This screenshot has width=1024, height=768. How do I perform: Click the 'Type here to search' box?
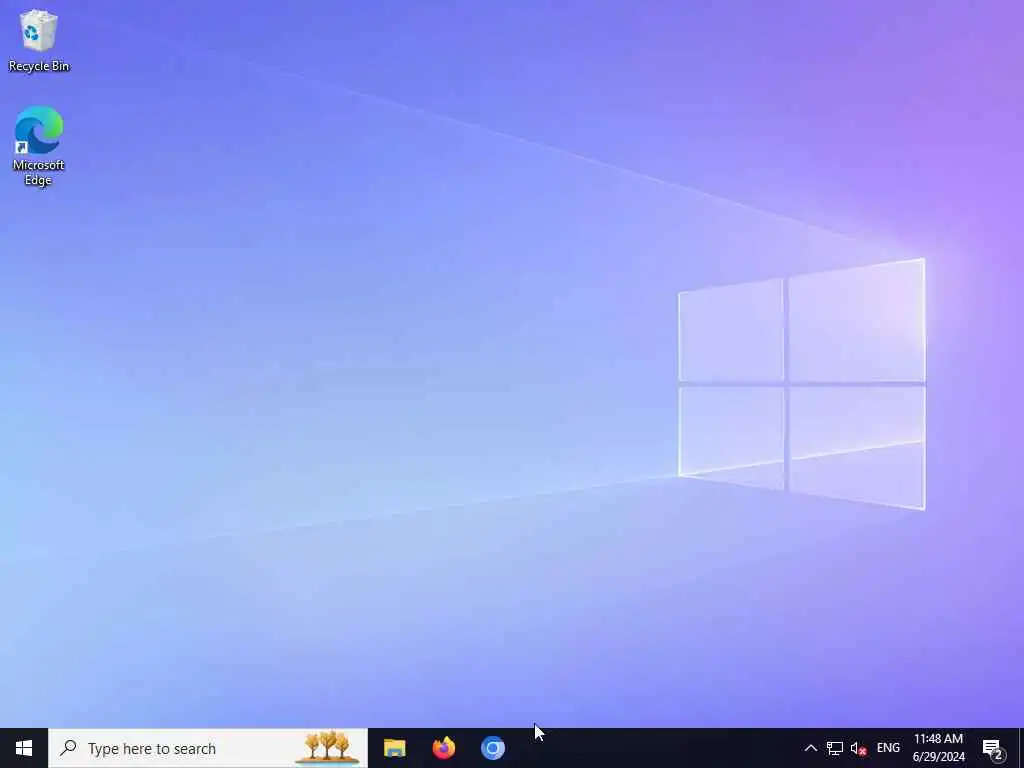pyautogui.click(x=208, y=748)
